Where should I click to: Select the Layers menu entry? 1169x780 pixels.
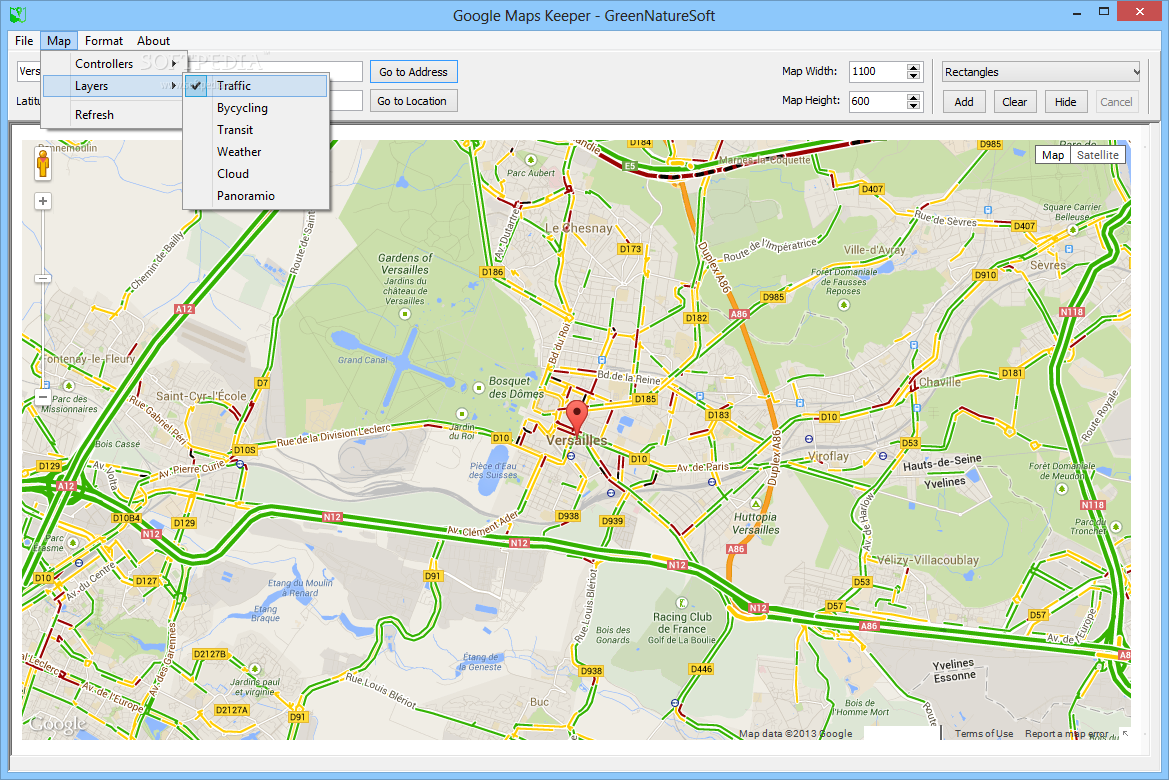pos(111,86)
